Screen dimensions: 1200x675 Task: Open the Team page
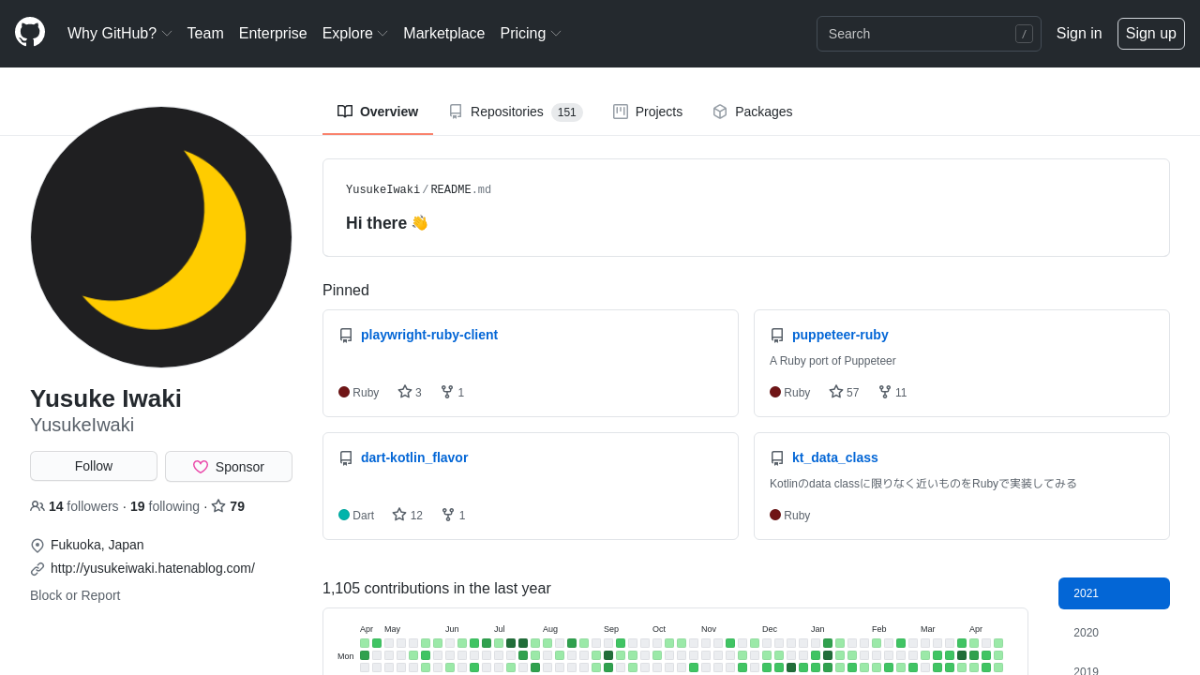(205, 33)
